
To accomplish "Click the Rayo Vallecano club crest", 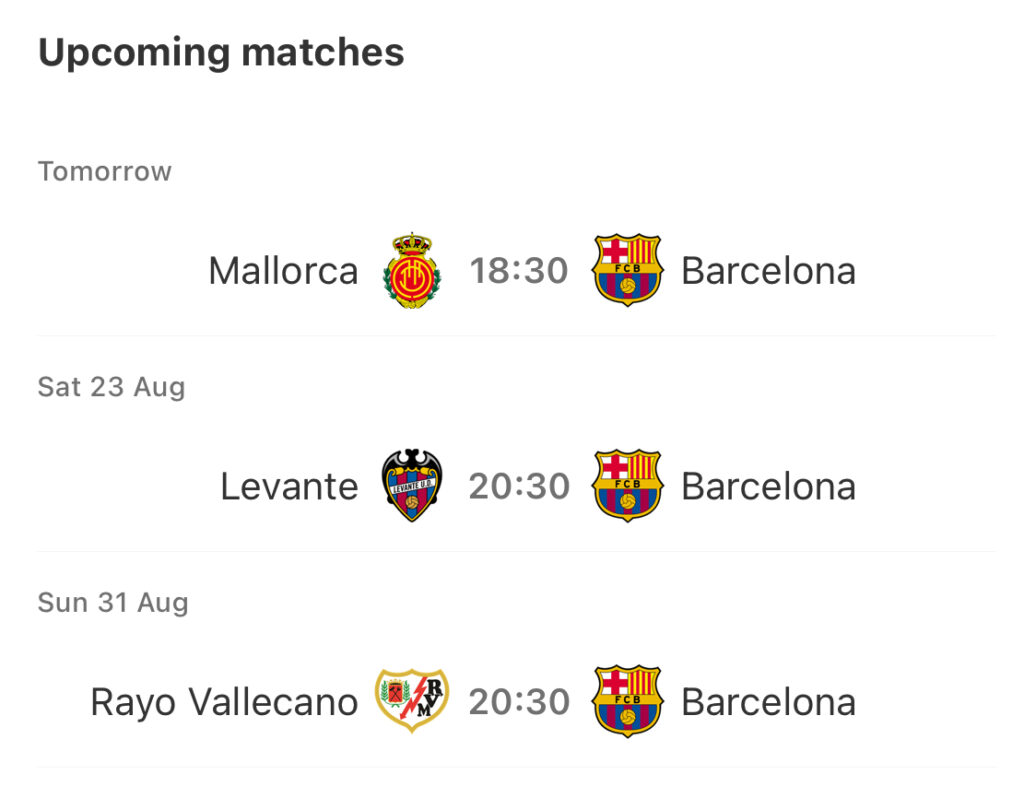I will (x=411, y=700).
